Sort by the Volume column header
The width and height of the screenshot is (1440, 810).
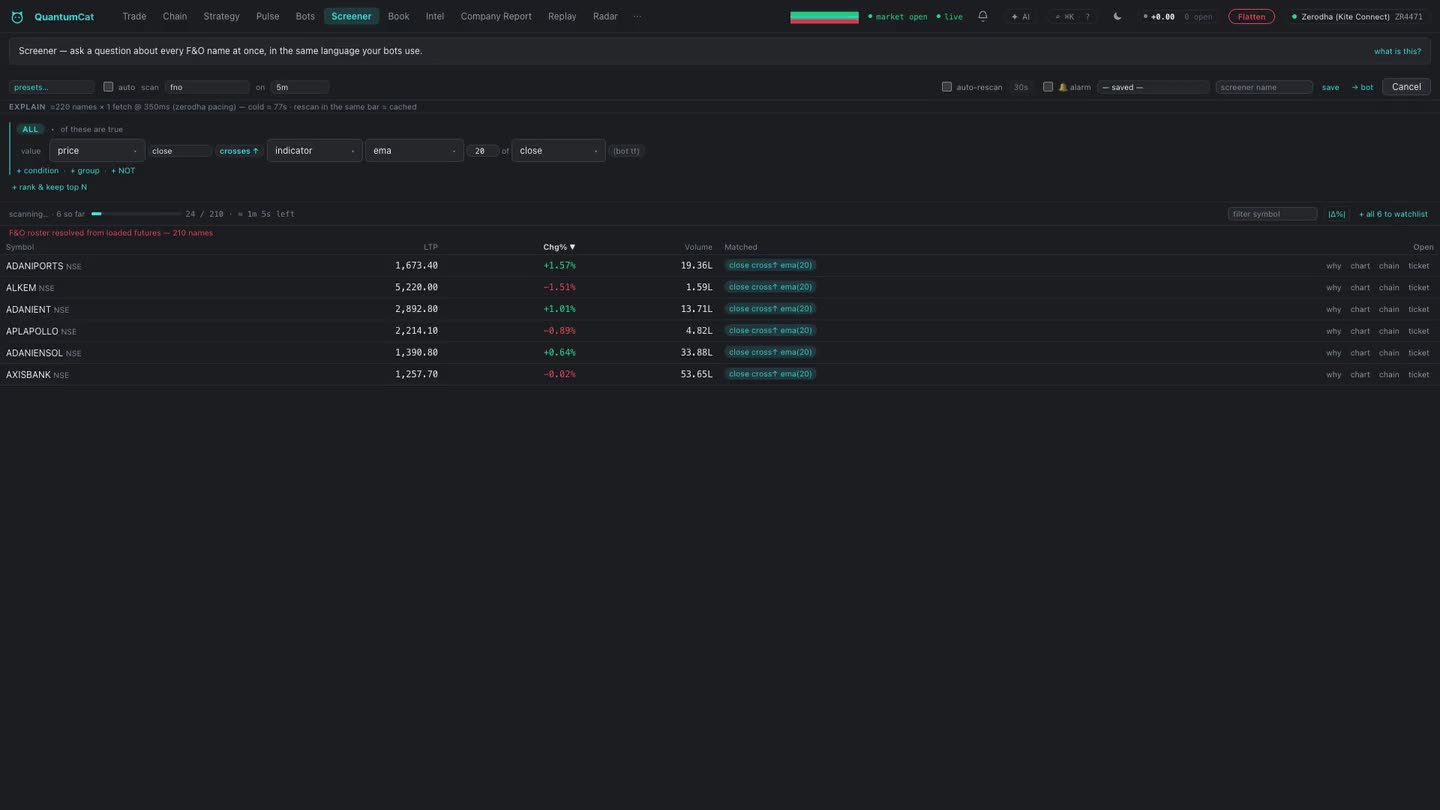coord(698,247)
